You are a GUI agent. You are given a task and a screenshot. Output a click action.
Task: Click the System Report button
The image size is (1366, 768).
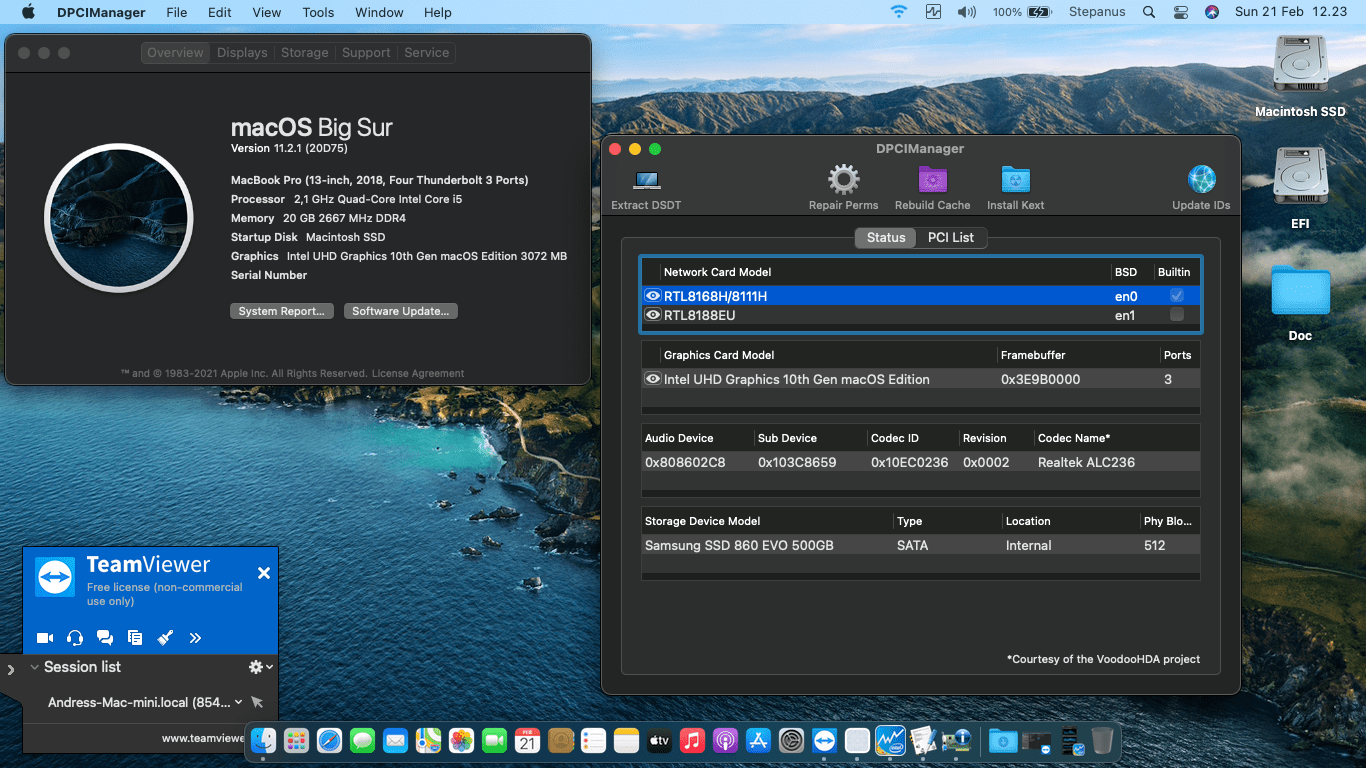pos(281,311)
